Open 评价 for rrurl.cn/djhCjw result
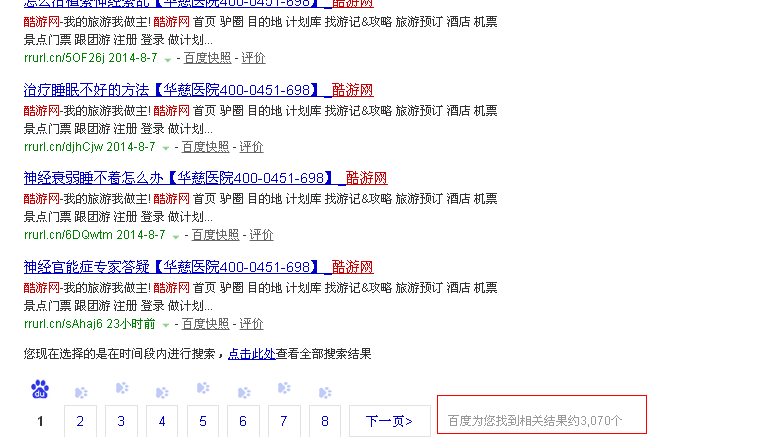757x445 pixels. pos(251,147)
